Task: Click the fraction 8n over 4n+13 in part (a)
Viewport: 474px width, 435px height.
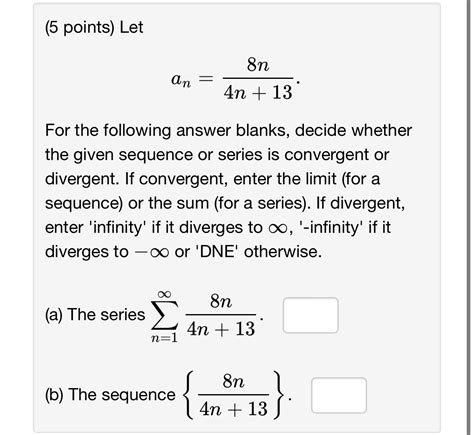Action: coord(221,315)
